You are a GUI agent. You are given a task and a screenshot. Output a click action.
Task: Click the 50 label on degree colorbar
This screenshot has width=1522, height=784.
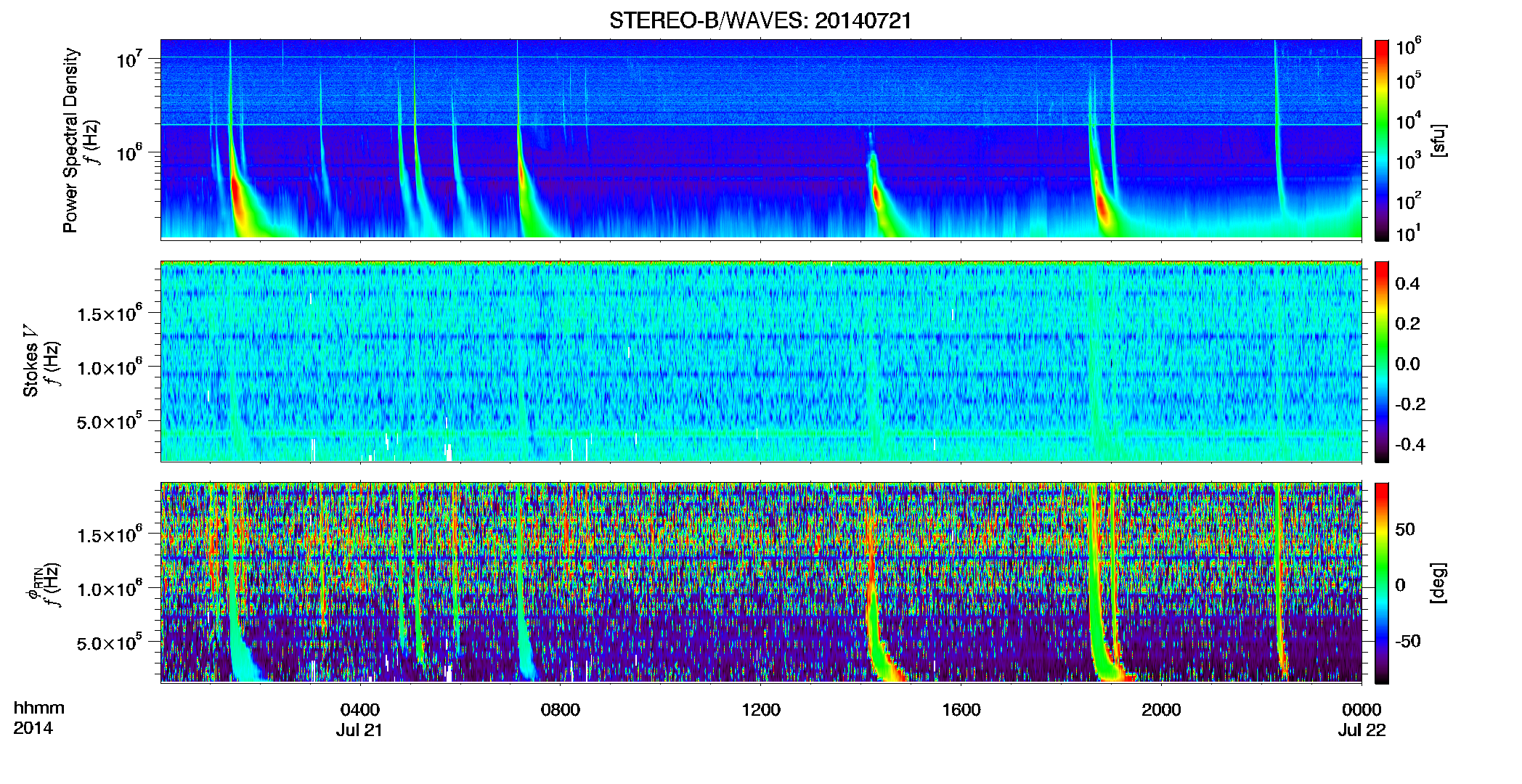click(1405, 529)
